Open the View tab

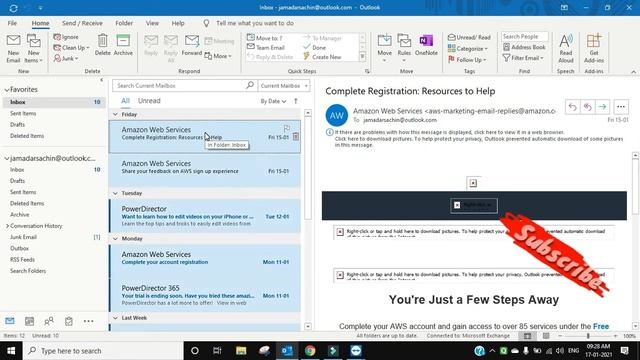pyautogui.click(x=152, y=23)
